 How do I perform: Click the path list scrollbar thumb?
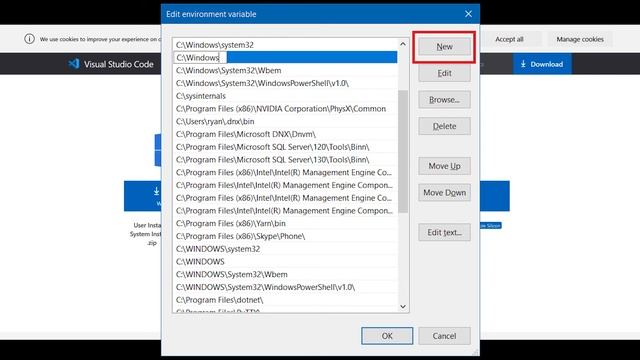point(403,151)
